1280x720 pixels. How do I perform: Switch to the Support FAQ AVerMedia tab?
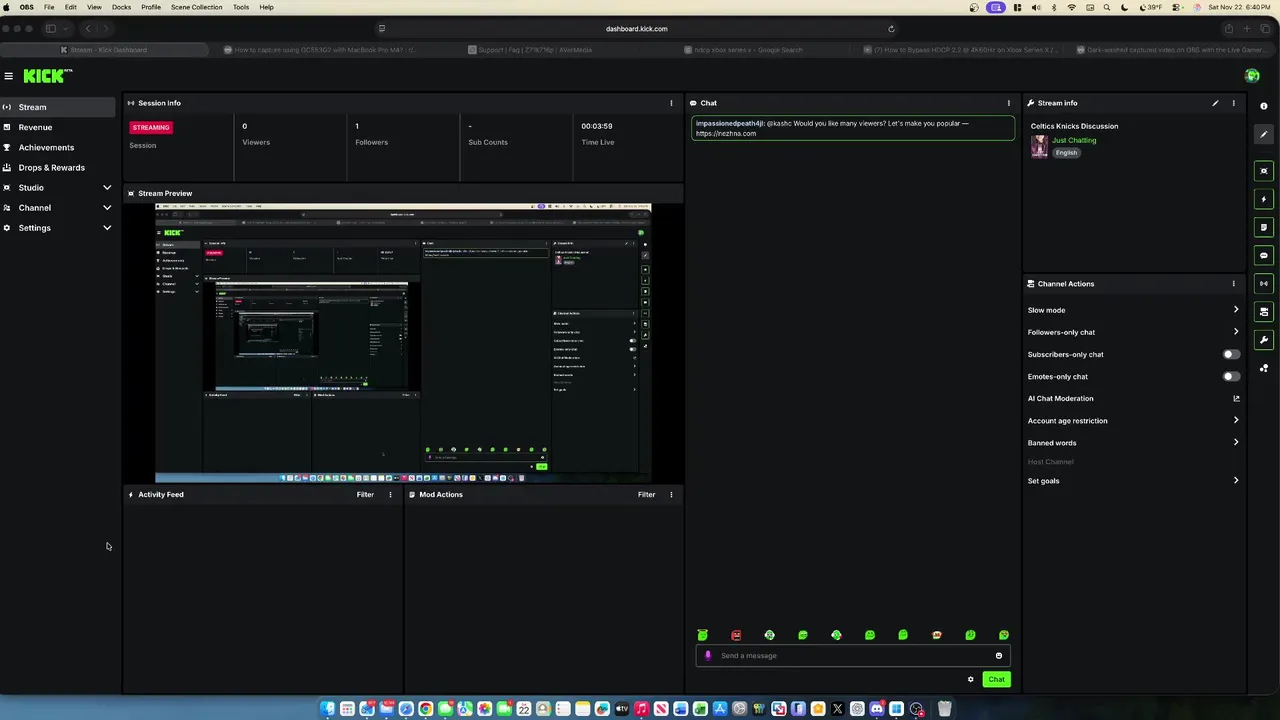530,50
